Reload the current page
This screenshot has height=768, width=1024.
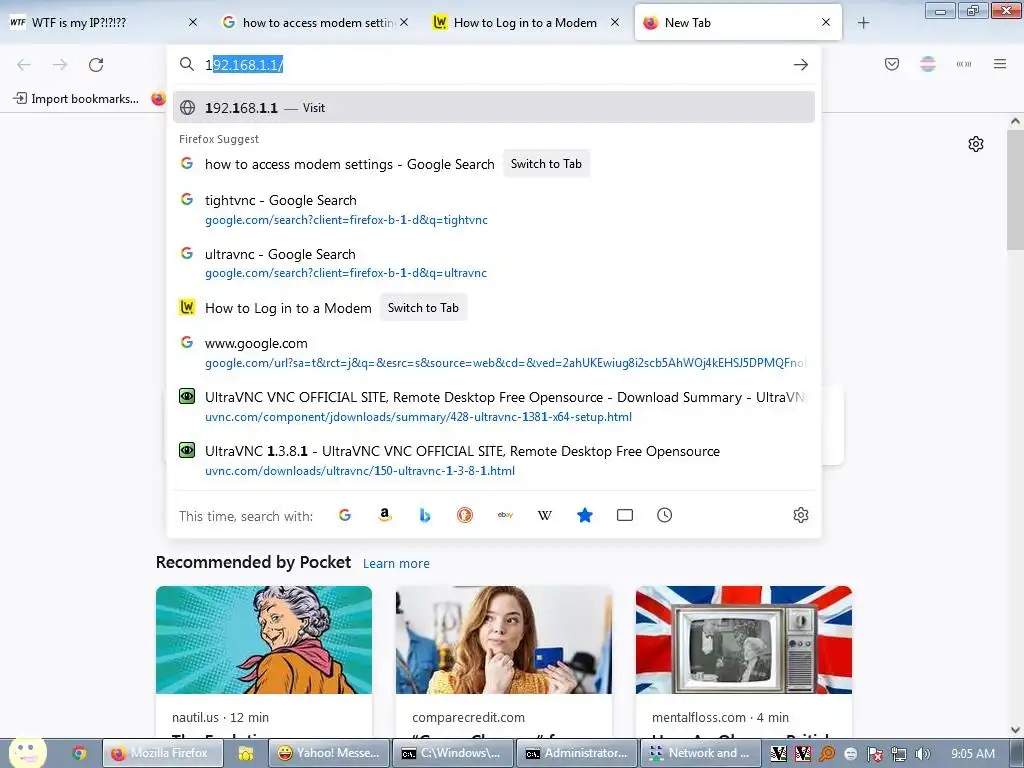[96, 65]
